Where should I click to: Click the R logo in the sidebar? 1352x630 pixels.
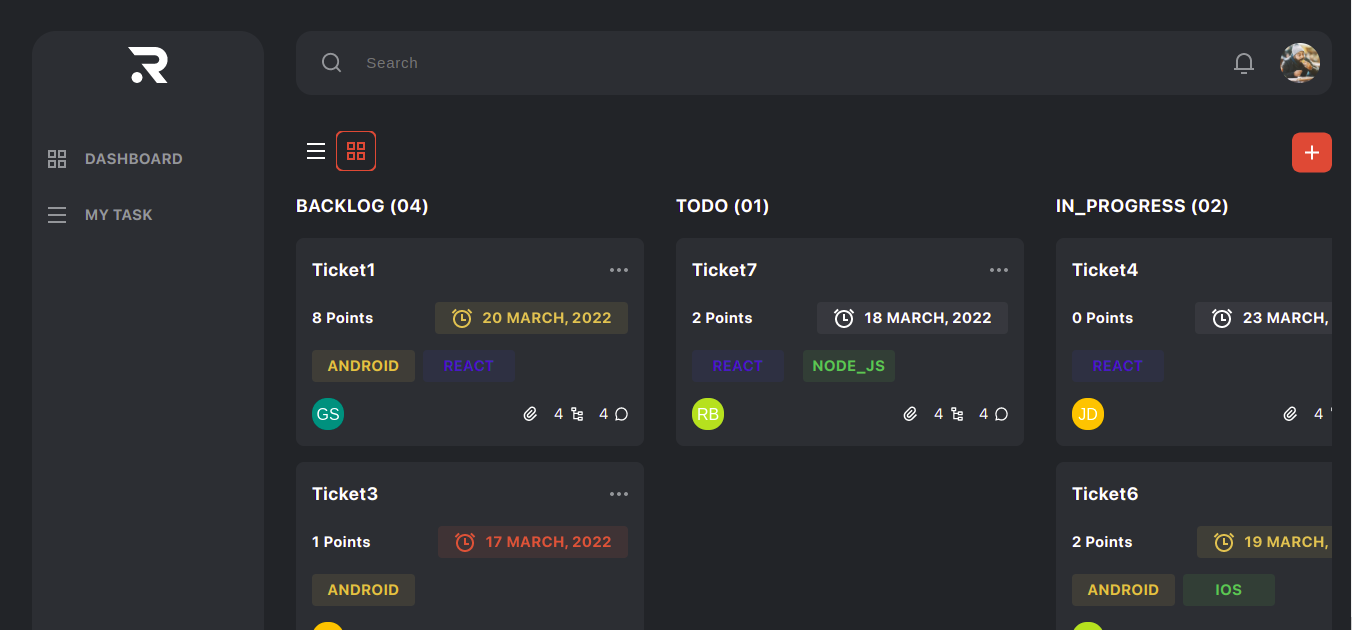(147, 64)
